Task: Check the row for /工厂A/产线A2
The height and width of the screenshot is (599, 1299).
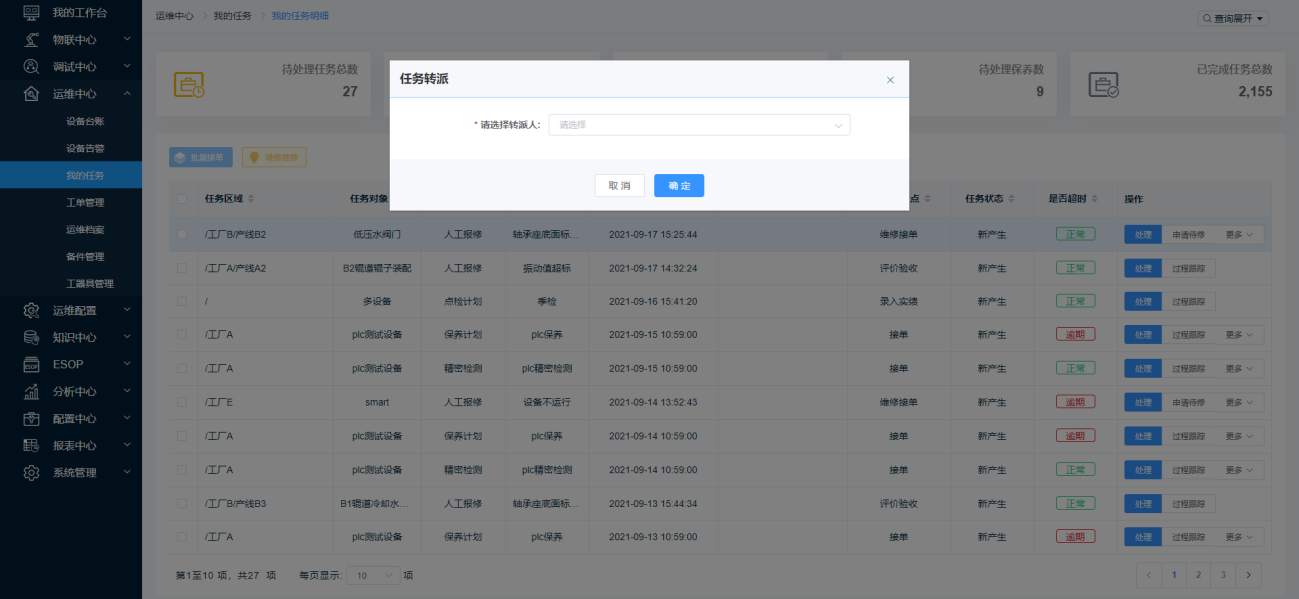Action: tap(182, 268)
